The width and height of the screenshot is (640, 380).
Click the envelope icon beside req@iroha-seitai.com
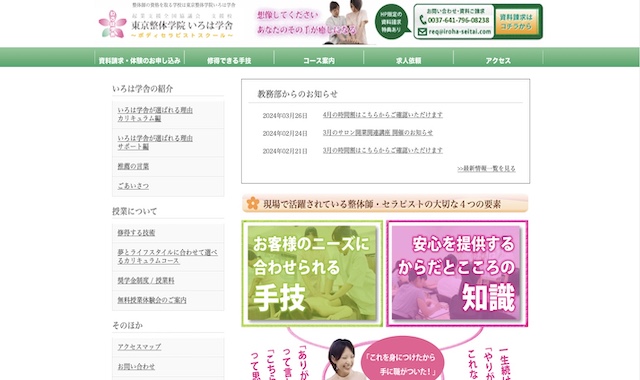click(422, 31)
